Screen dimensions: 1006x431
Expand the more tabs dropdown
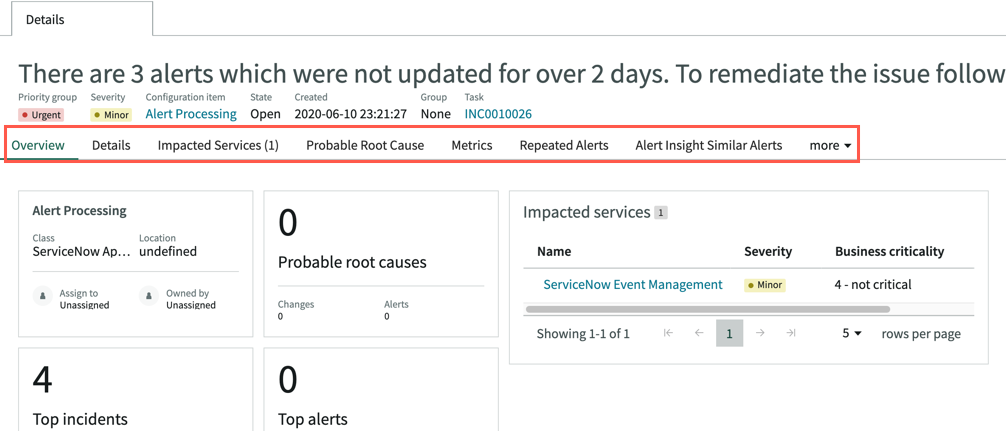point(830,145)
